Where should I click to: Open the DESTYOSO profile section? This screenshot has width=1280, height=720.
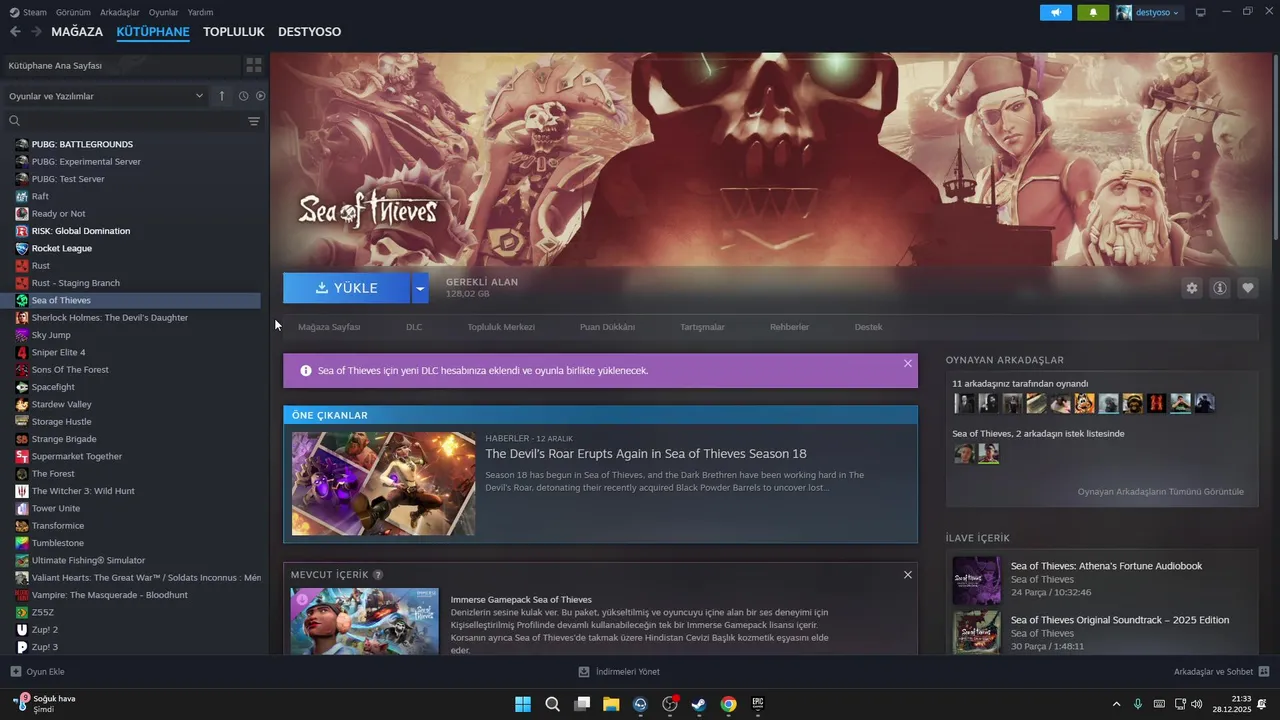309,32
